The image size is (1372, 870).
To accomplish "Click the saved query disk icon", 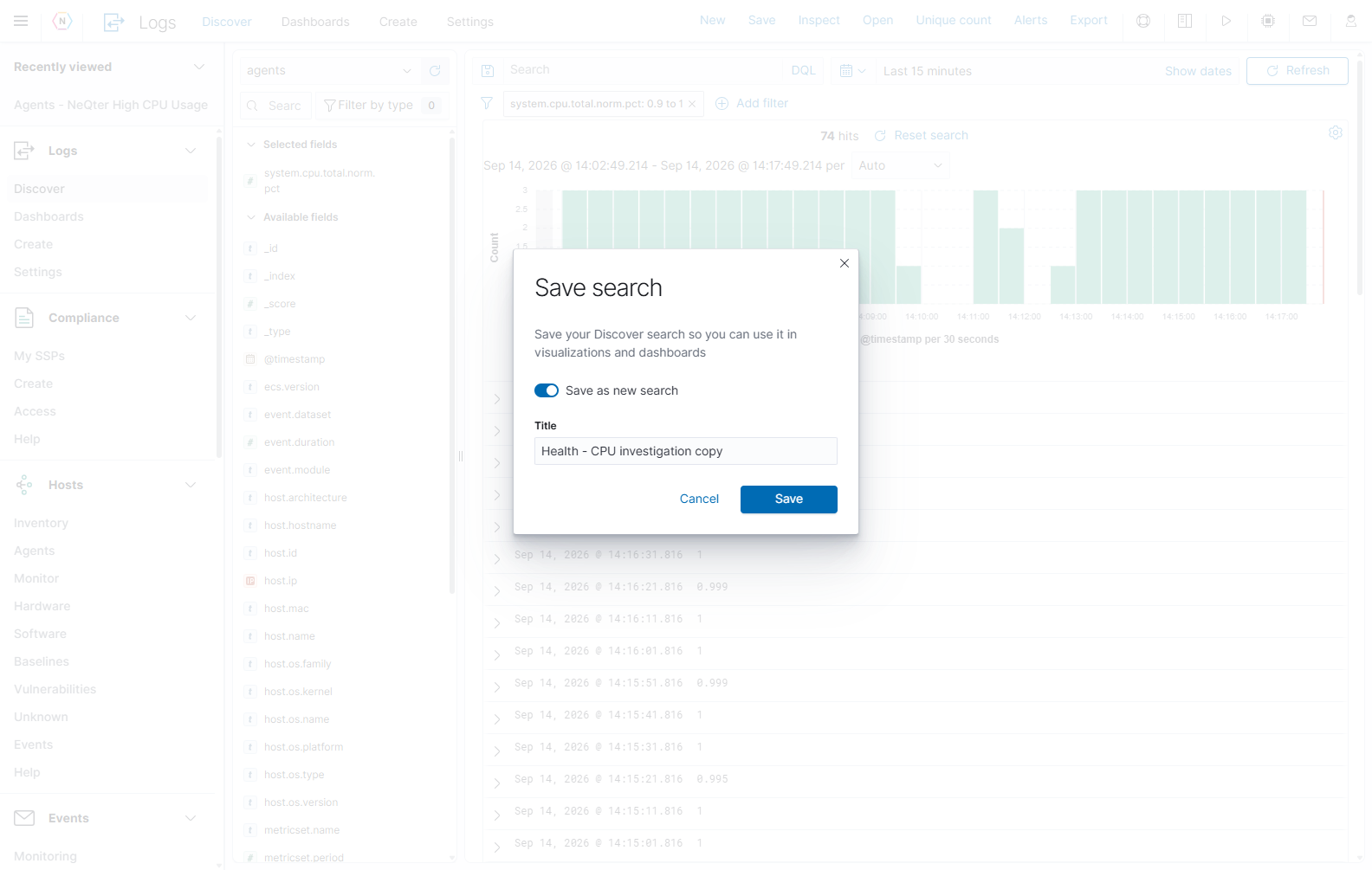I will coord(488,71).
